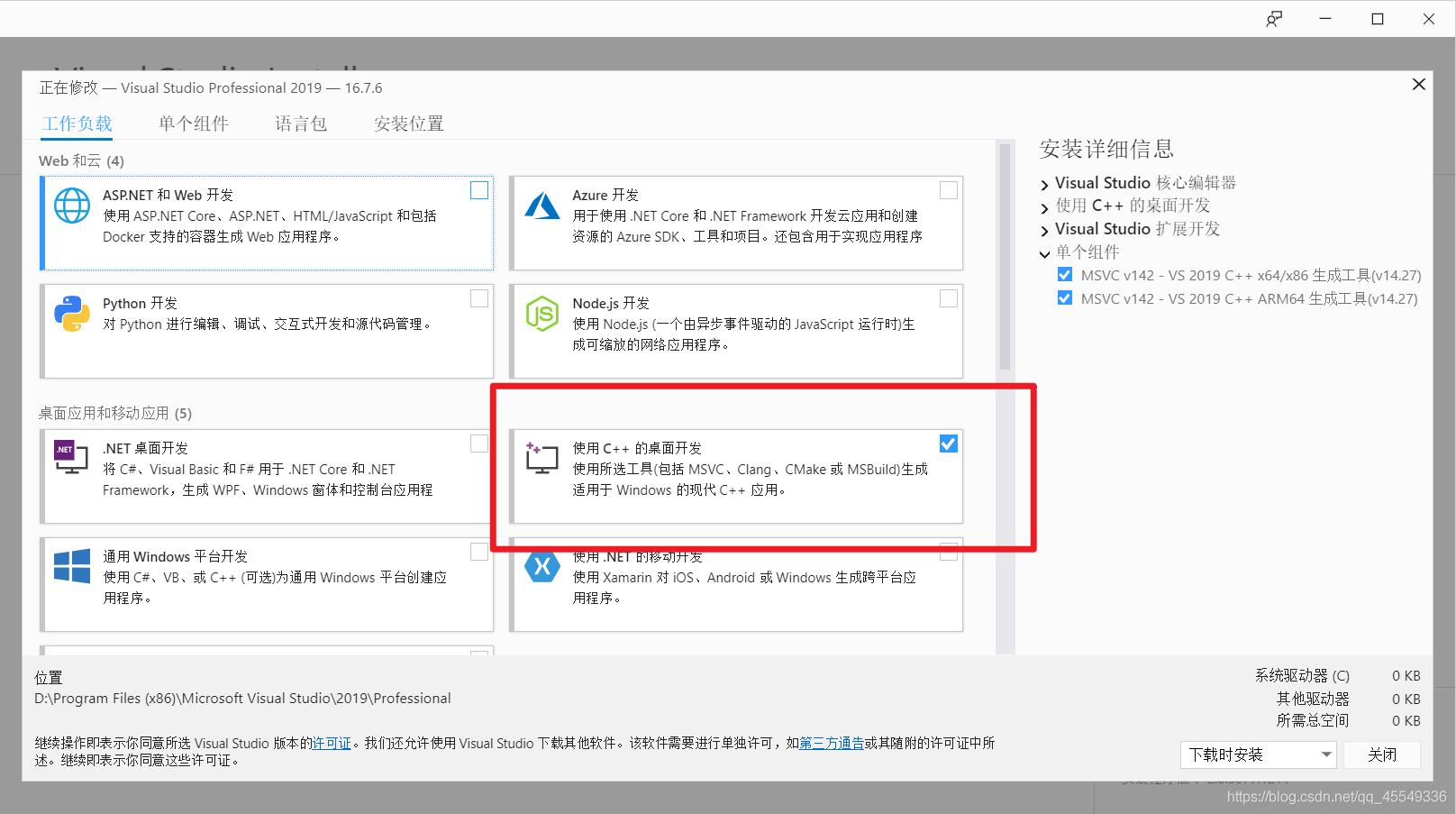Click the Xamarin mobile development icon
Screen dimensions: 1456x814
click(x=542, y=566)
